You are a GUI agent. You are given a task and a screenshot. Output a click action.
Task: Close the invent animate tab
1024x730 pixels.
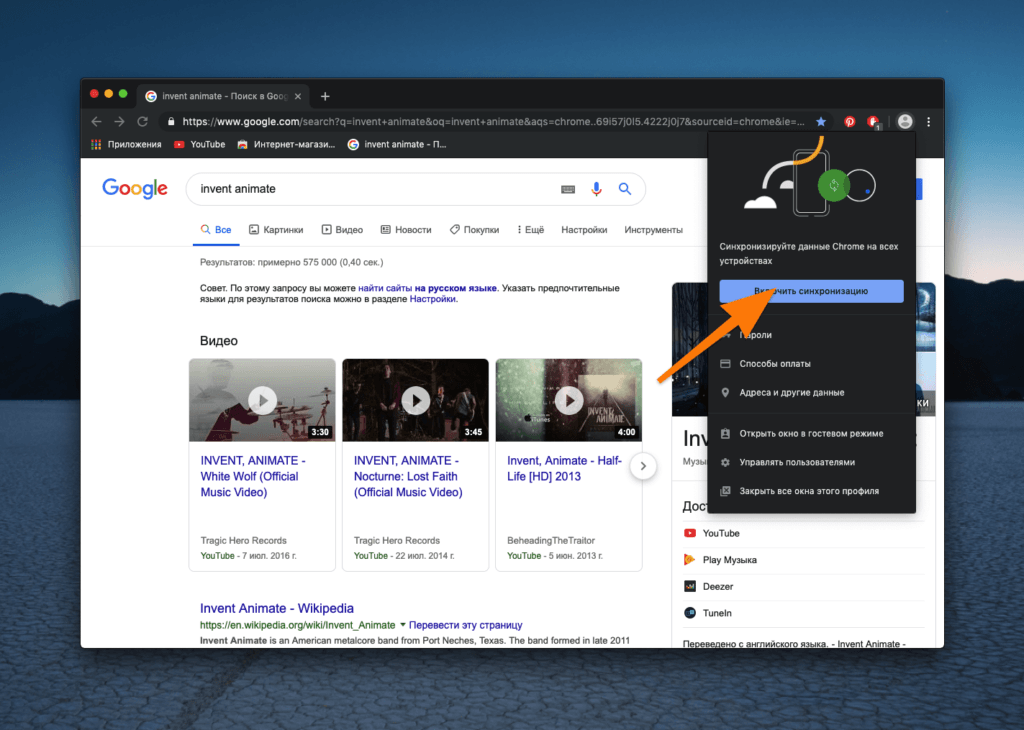coord(298,96)
